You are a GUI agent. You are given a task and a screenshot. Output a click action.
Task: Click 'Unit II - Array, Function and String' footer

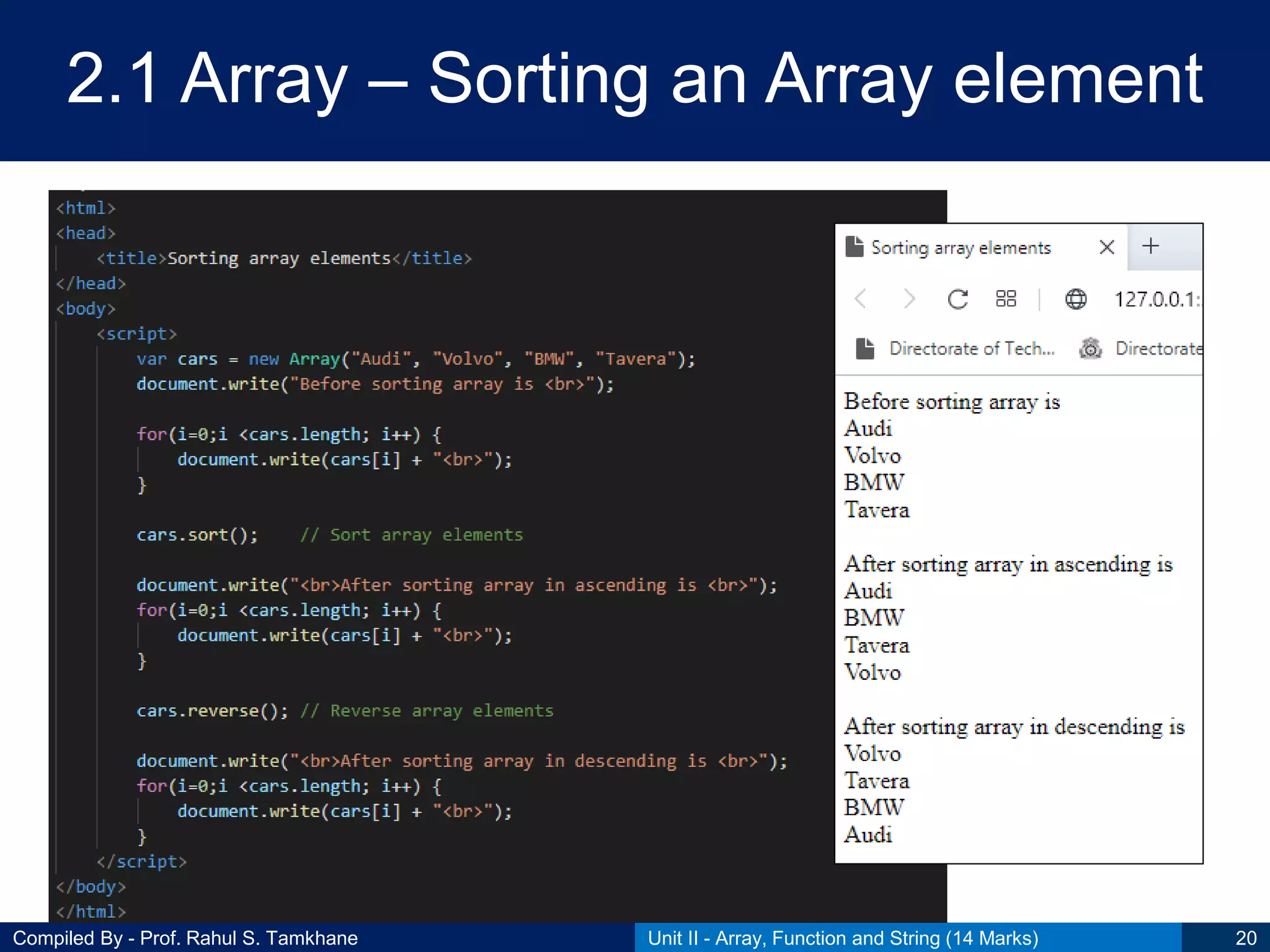(843, 938)
